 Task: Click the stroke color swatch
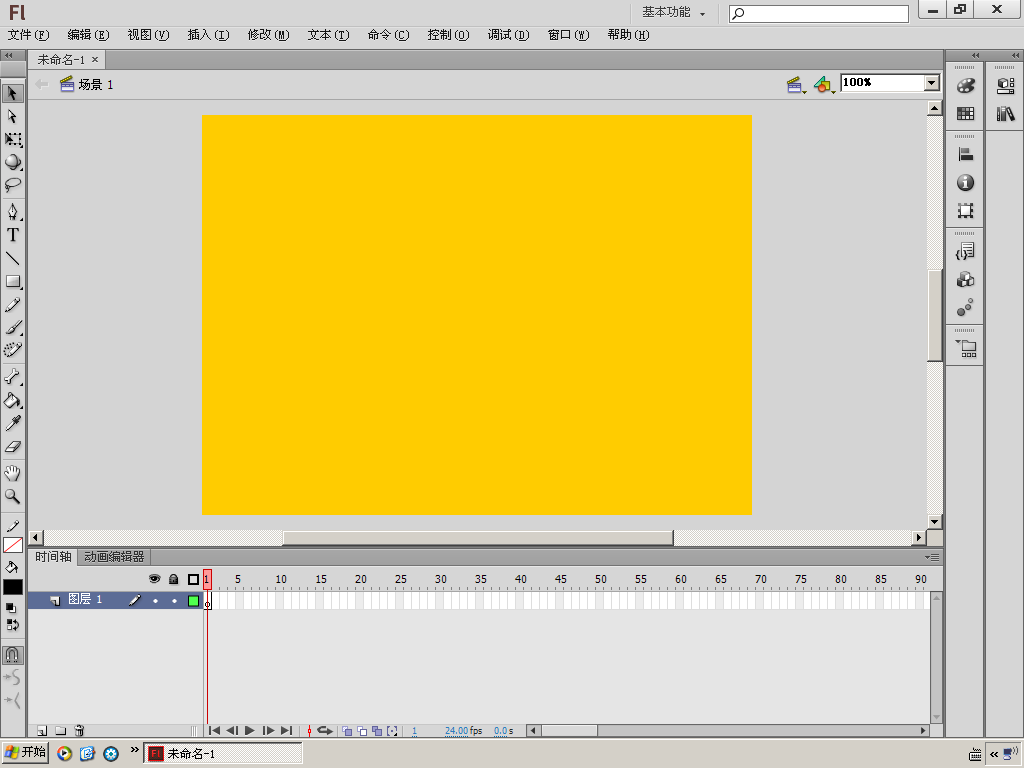coord(13,545)
